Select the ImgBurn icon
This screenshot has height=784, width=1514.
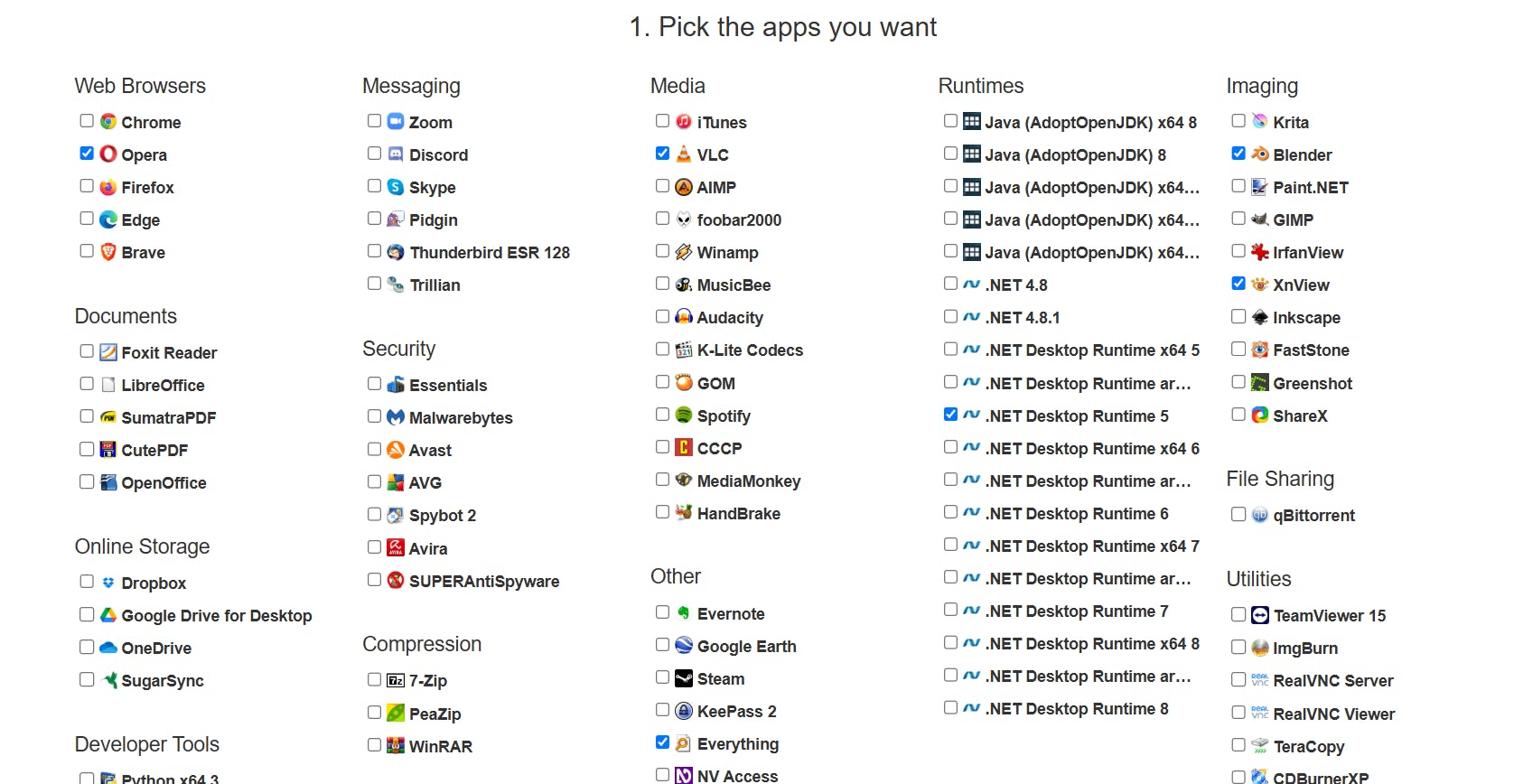pos(1260,648)
